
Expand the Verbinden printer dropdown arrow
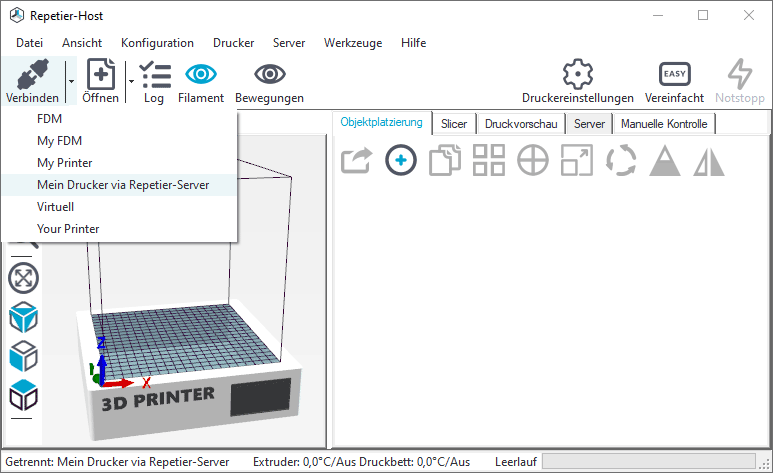71,81
